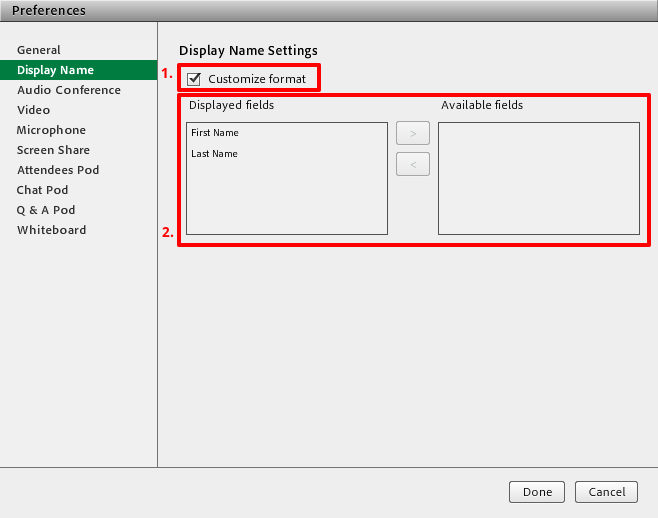Click empty area of Displayed fields list
The image size is (658, 518).
(x=286, y=200)
